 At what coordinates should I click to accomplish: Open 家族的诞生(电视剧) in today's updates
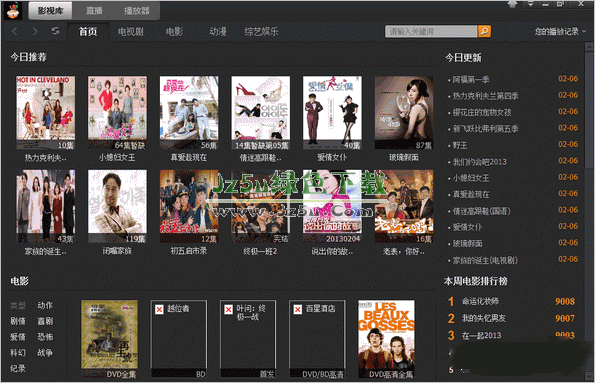pos(485,260)
